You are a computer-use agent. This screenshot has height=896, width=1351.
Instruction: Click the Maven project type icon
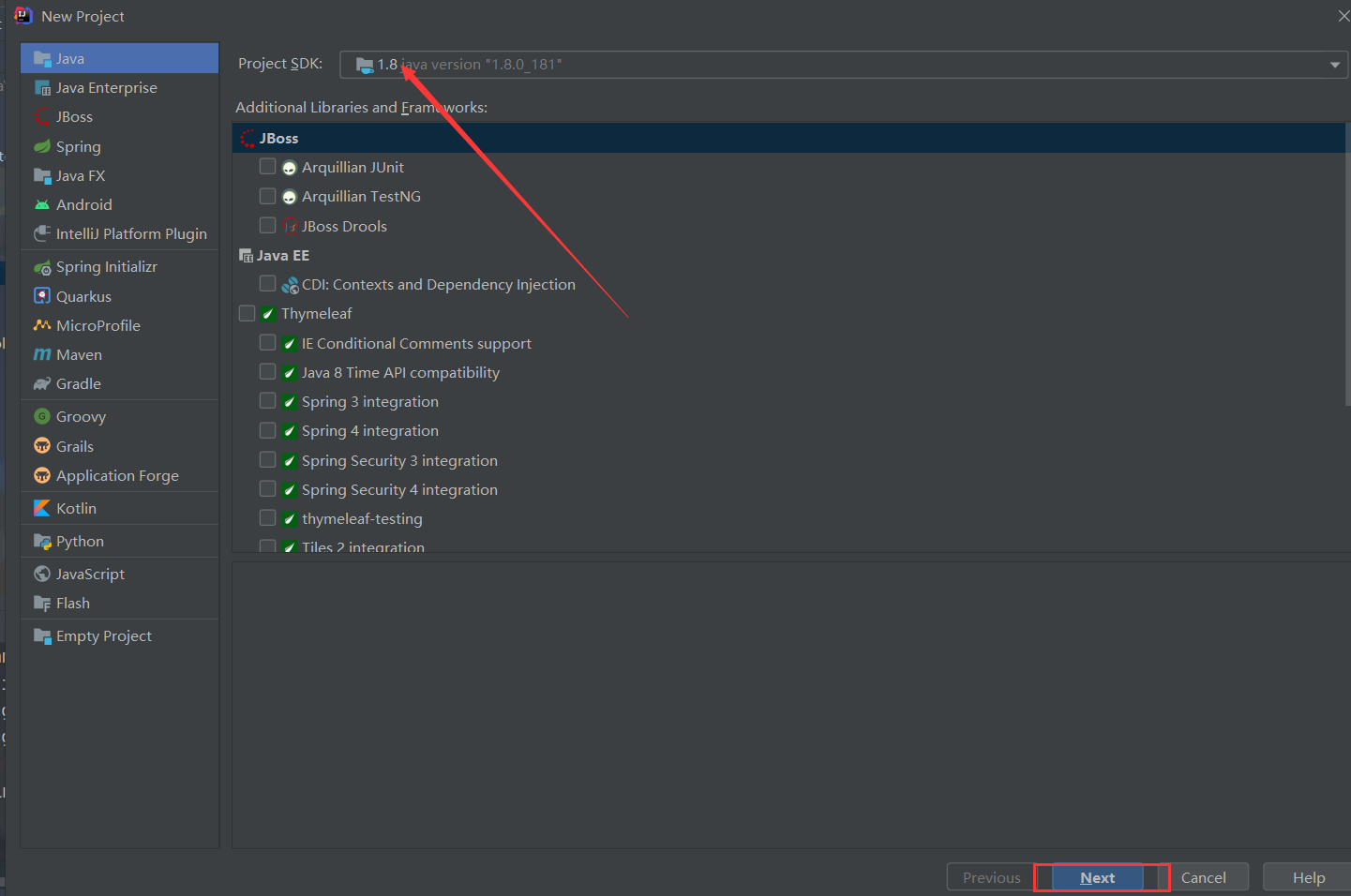(43, 354)
